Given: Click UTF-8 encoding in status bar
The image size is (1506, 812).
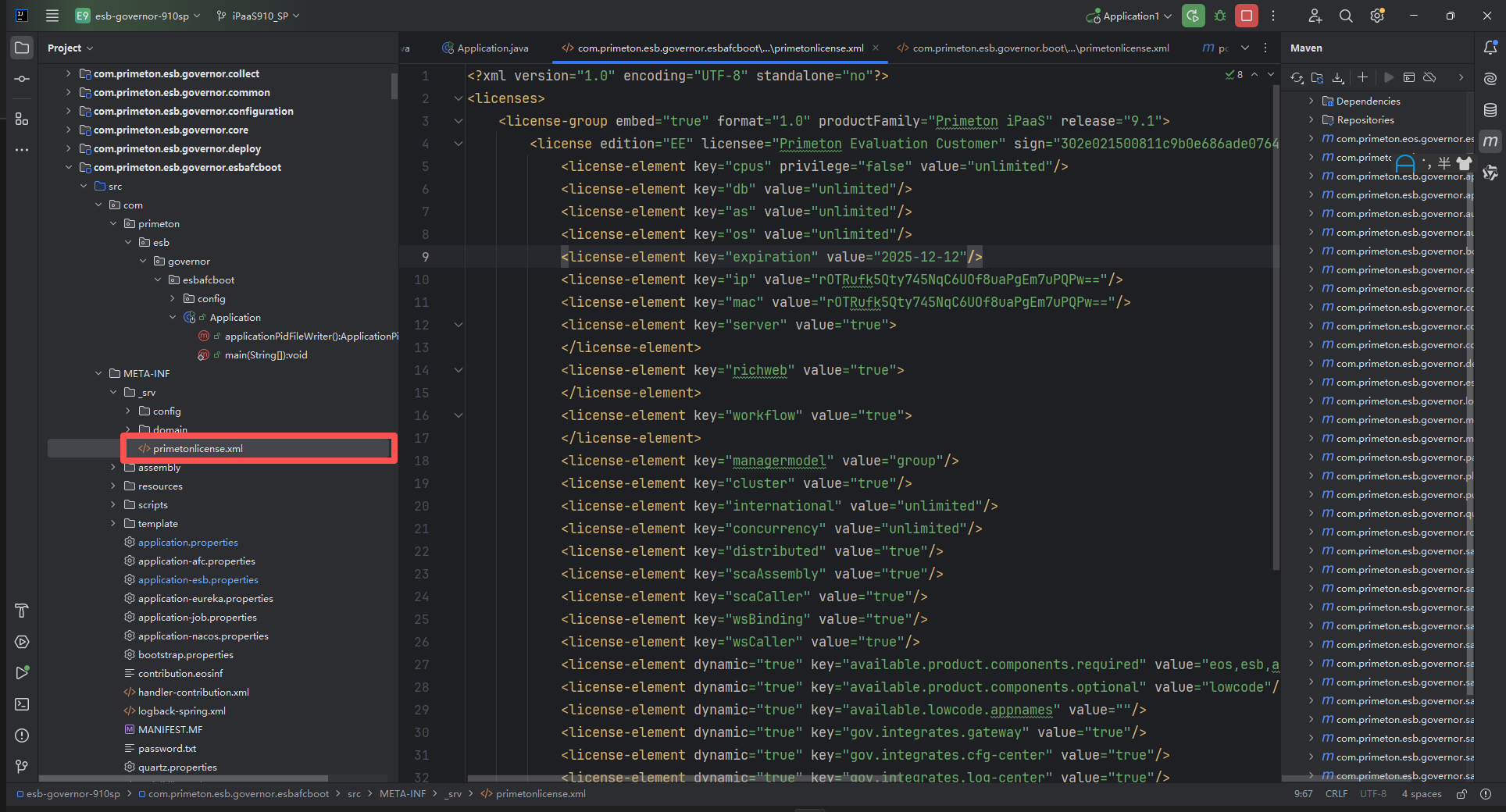Looking at the screenshot, I should pos(1372,794).
